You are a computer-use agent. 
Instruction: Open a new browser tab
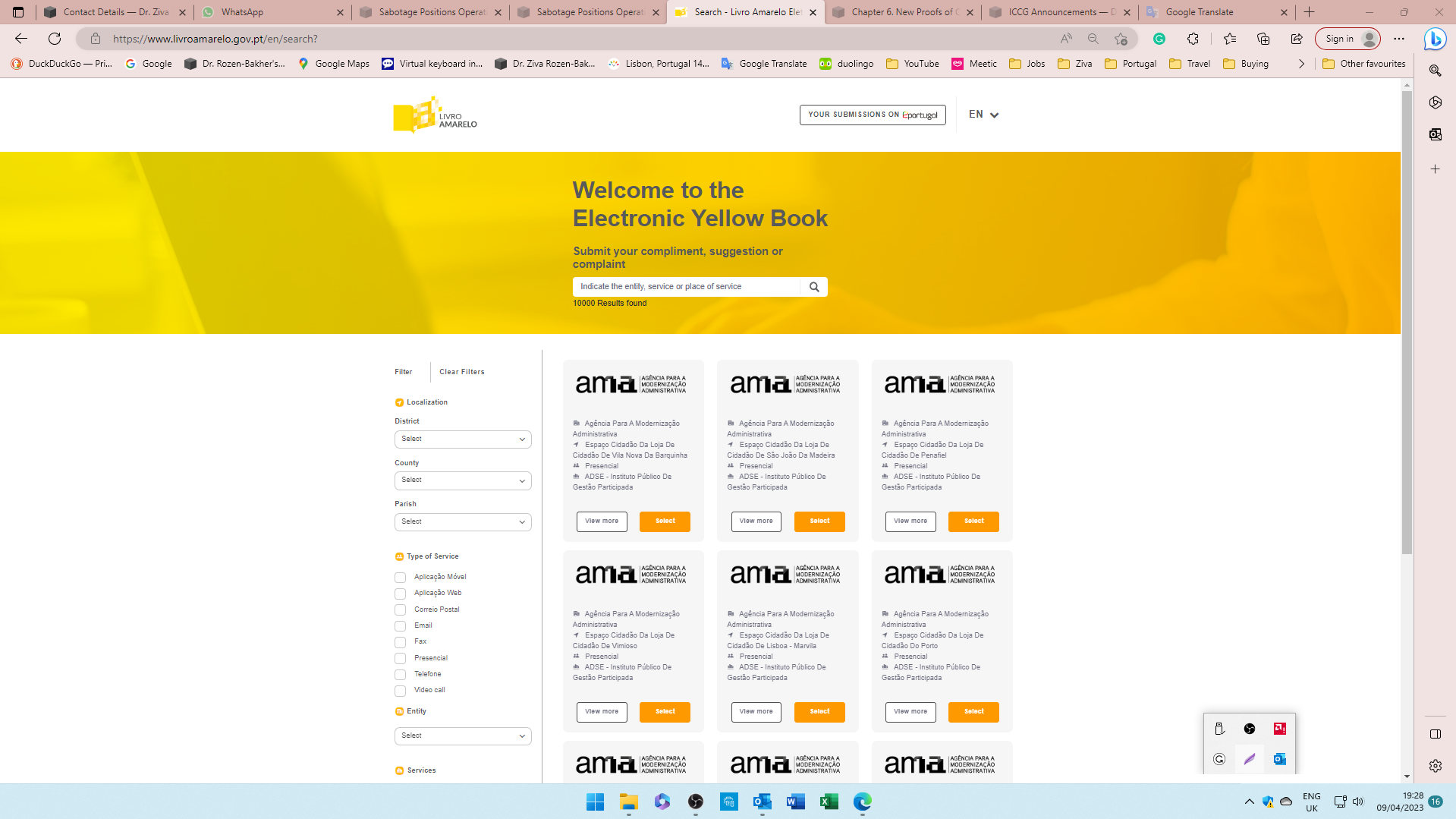pos(1309,12)
